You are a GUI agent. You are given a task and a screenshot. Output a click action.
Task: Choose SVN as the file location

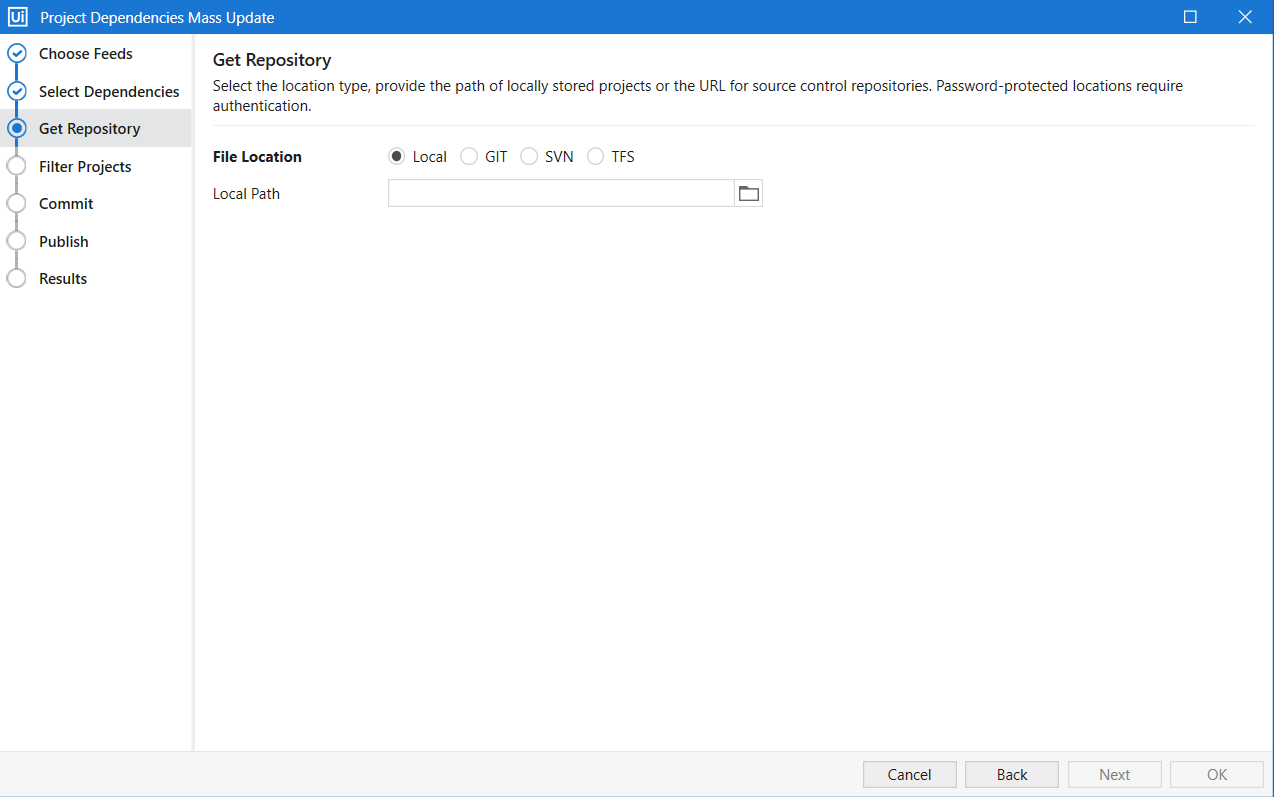(x=529, y=157)
